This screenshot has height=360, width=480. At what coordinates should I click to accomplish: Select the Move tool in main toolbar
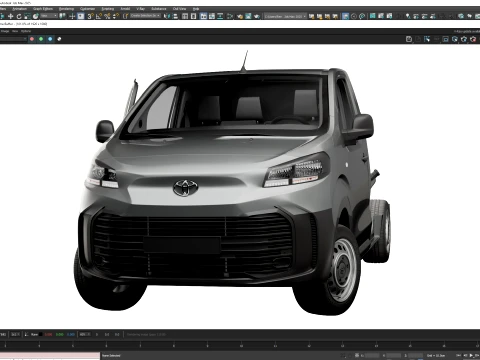click(11, 16)
